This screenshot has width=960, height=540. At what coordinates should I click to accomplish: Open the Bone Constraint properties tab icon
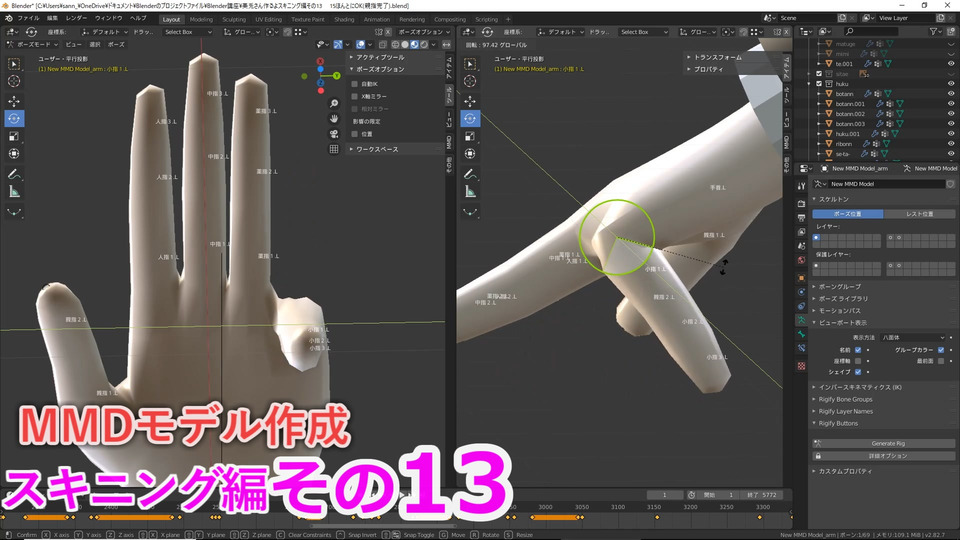pyautogui.click(x=801, y=348)
